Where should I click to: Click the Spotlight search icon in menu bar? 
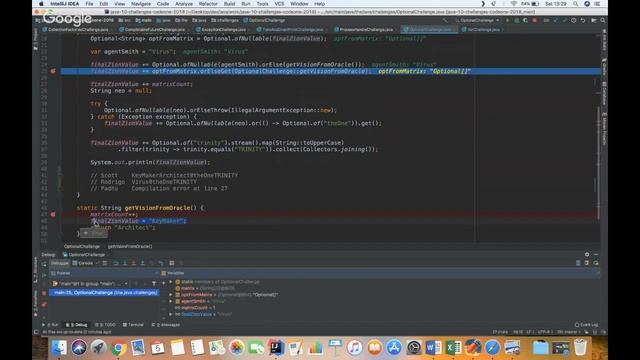(x=576, y=4)
